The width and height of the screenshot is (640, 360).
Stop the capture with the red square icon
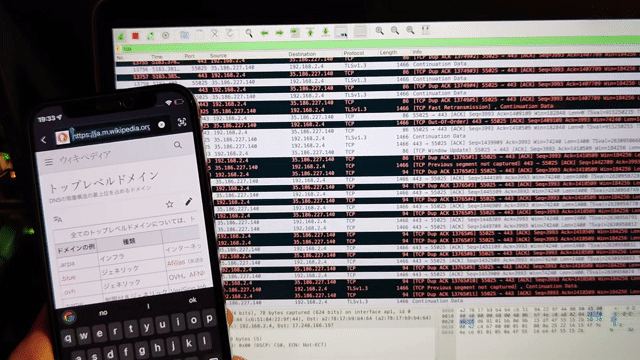pos(135,36)
